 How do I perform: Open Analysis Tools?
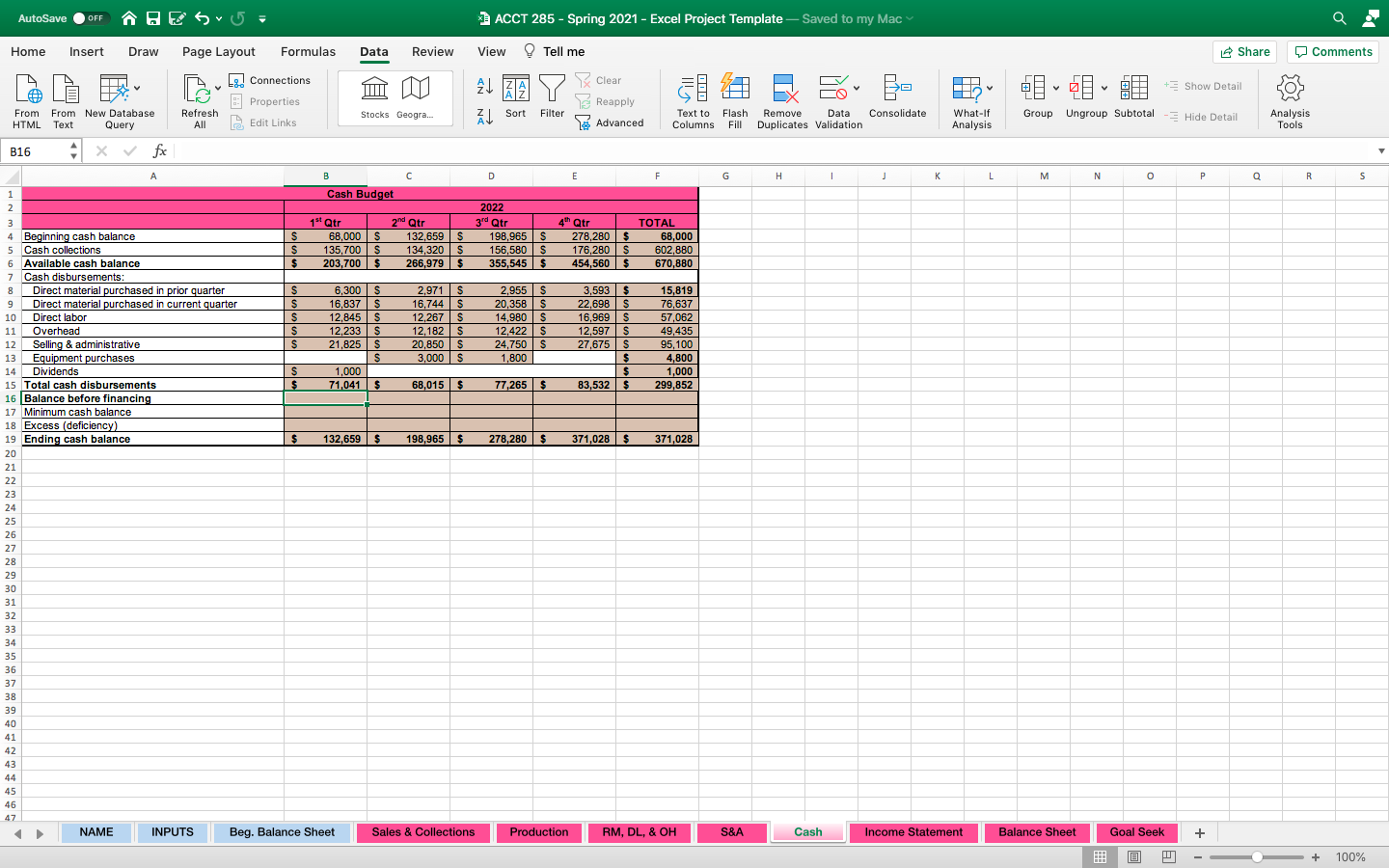pyautogui.click(x=1290, y=99)
